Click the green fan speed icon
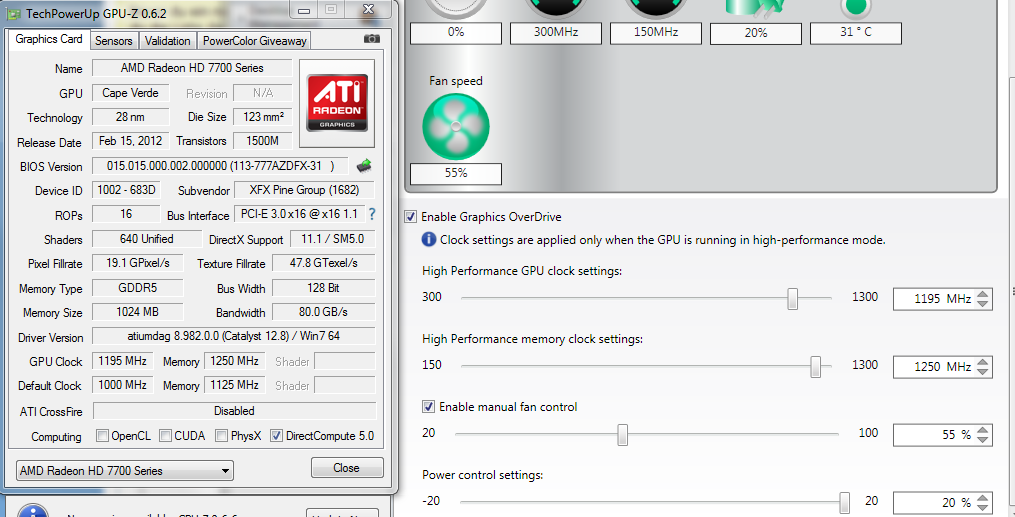 tap(456, 126)
